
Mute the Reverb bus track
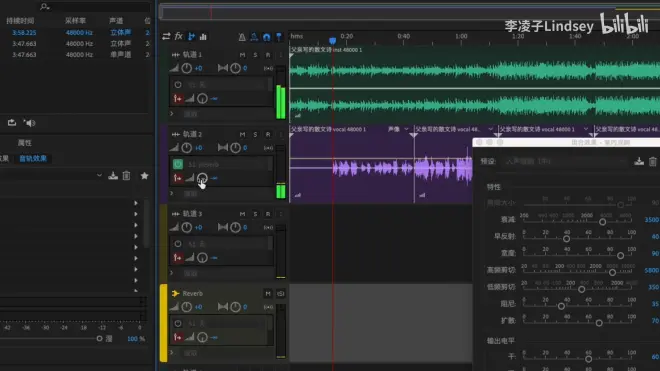(x=268, y=294)
